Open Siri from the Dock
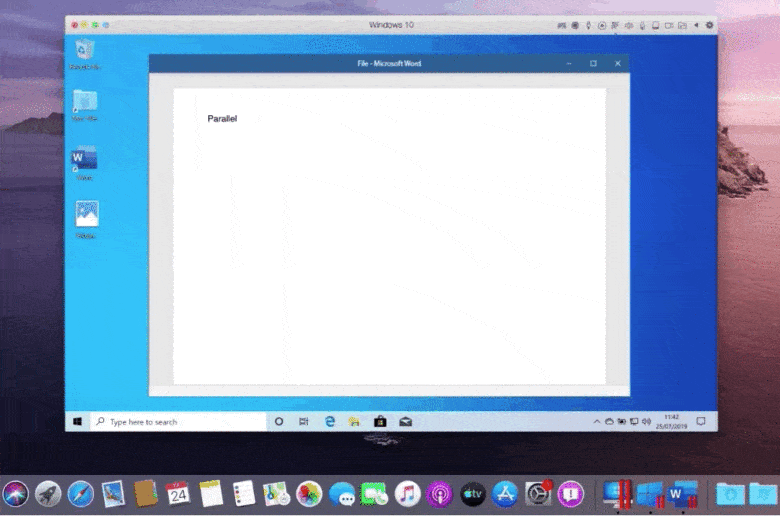 [x=15, y=494]
